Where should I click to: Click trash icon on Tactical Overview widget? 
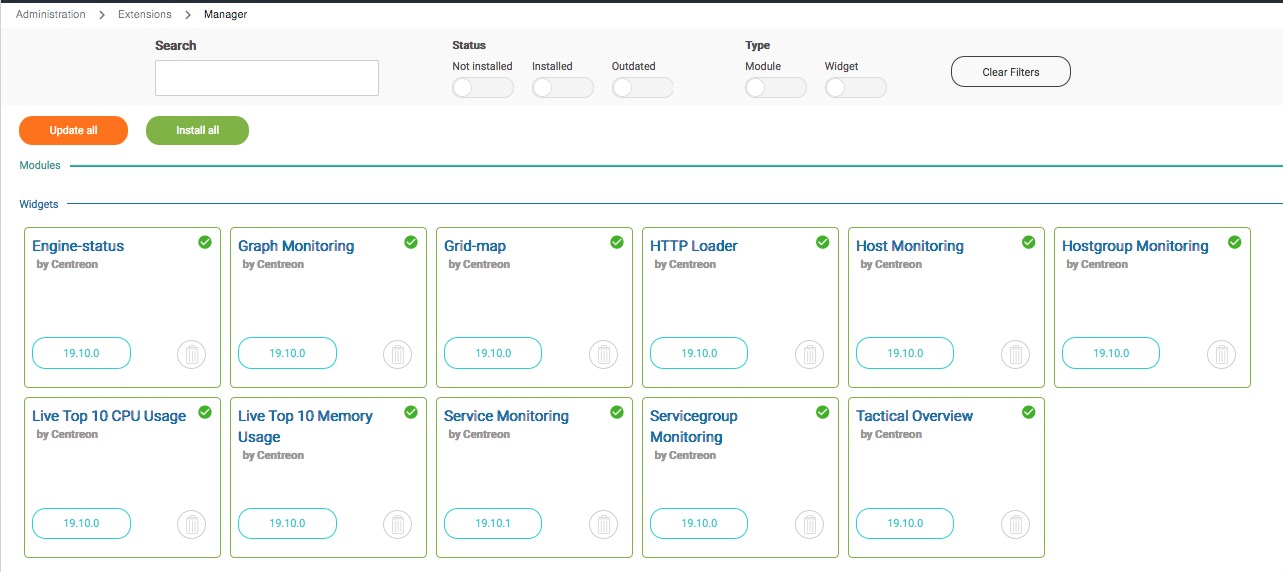1017,524
